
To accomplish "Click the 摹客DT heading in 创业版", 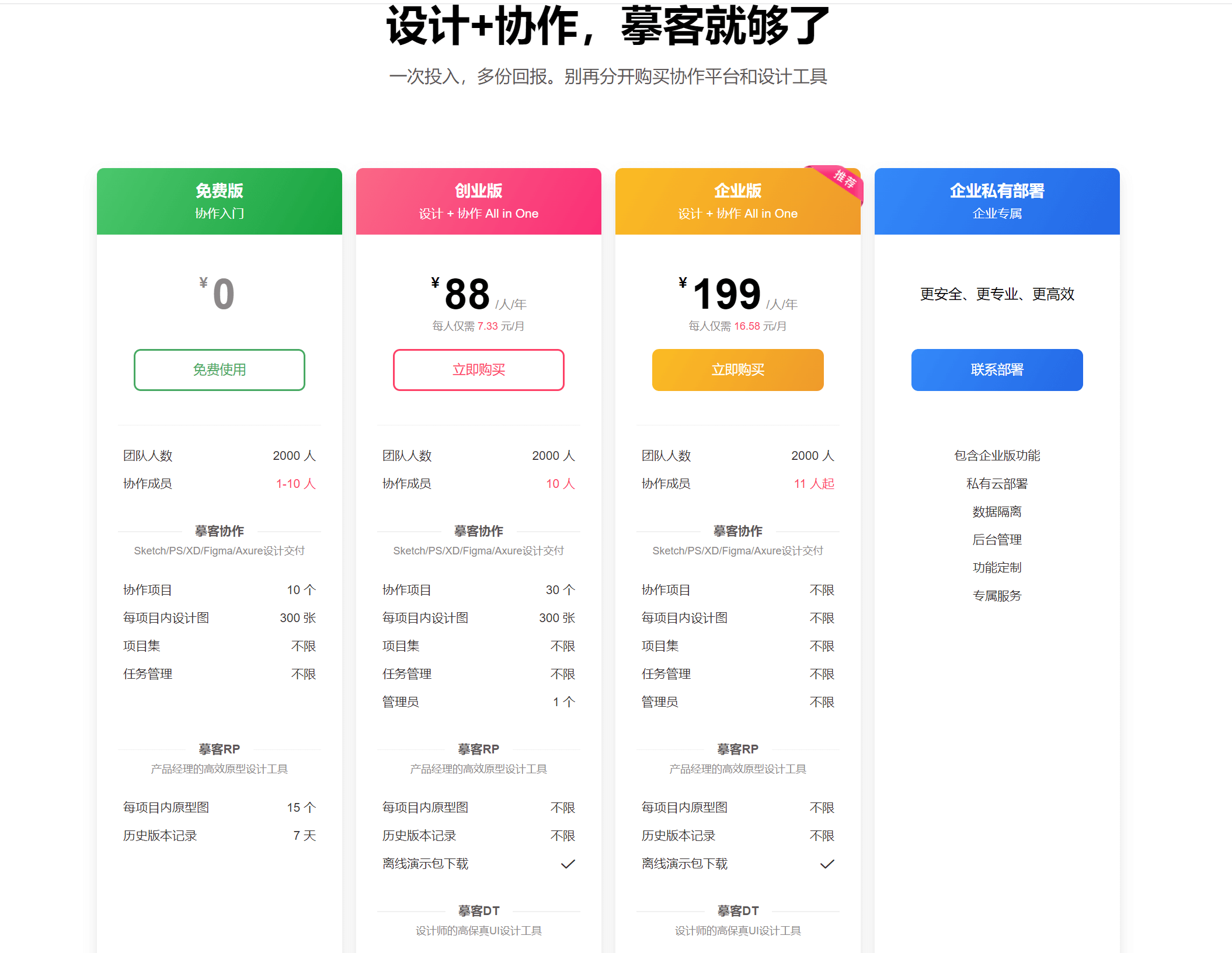I will click(x=479, y=911).
